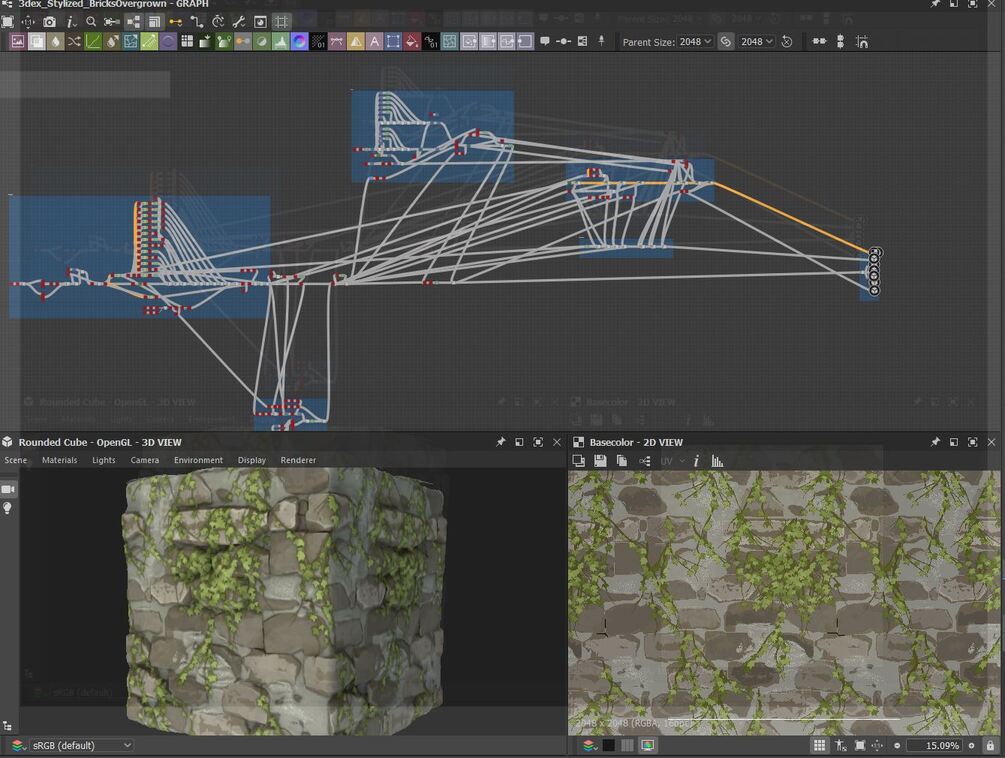Show image info in 2D view toolbar
Image resolution: width=1005 pixels, height=758 pixels.
(696, 461)
